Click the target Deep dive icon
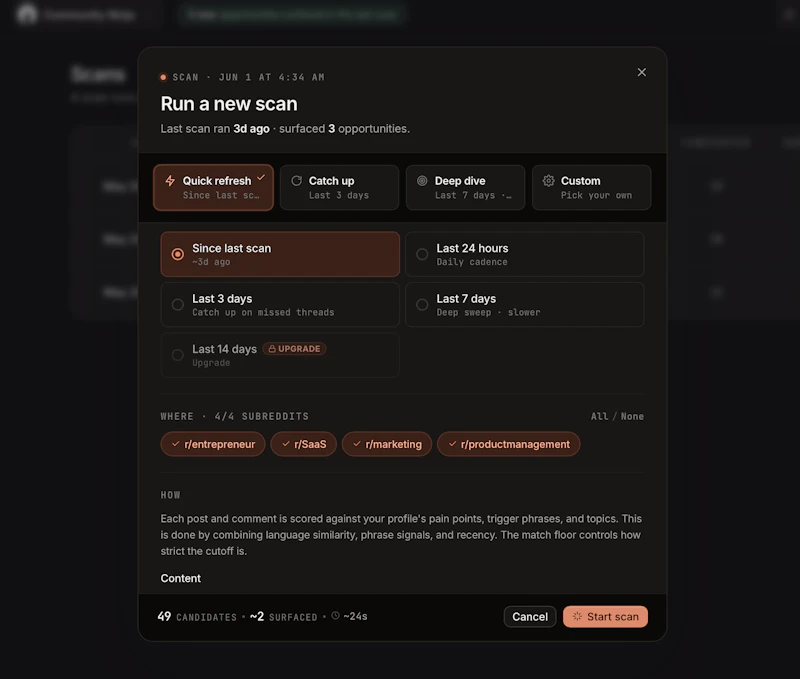Viewport: 800px width, 679px height. (x=422, y=181)
